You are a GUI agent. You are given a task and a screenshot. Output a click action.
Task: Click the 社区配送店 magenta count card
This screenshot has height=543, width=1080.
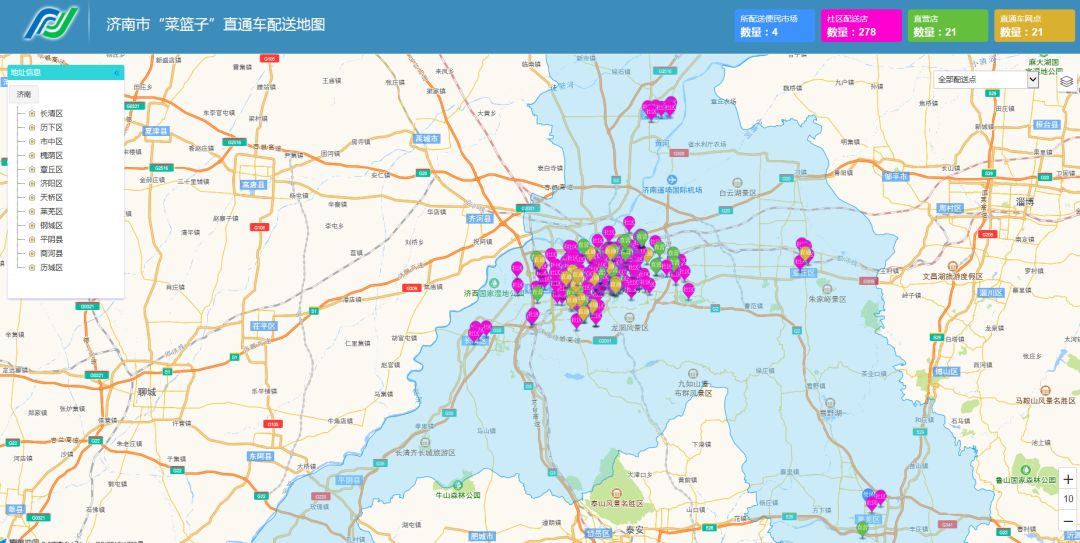tap(862, 25)
